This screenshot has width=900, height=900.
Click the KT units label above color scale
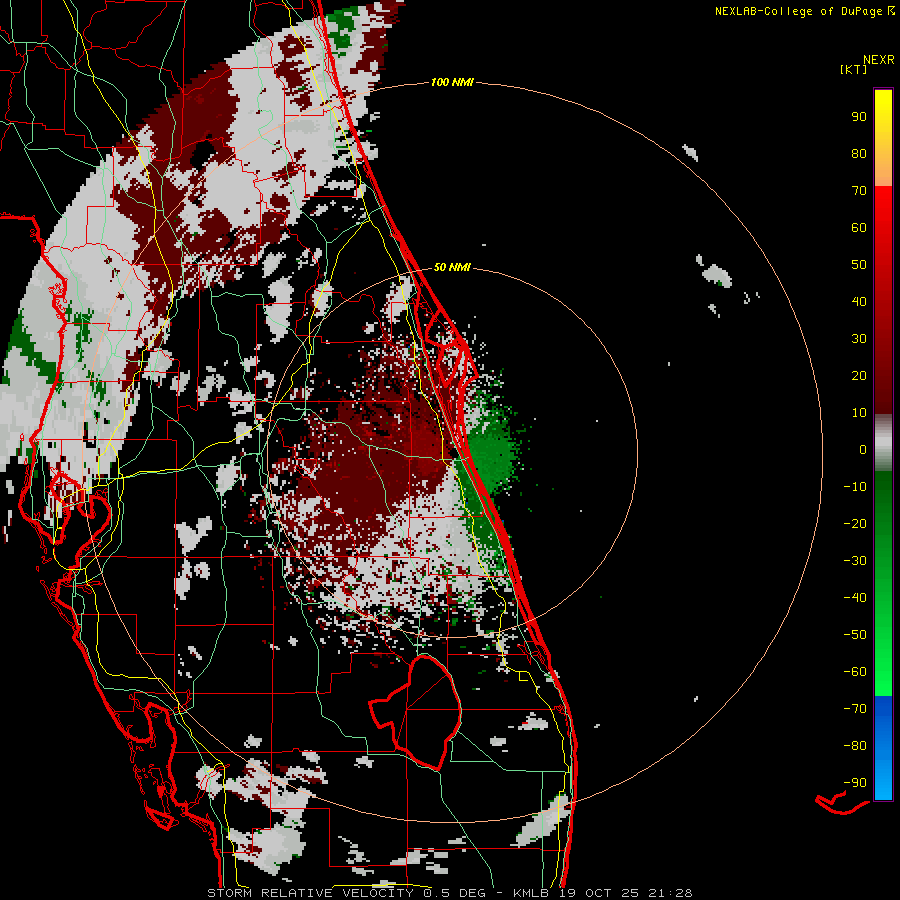click(854, 69)
